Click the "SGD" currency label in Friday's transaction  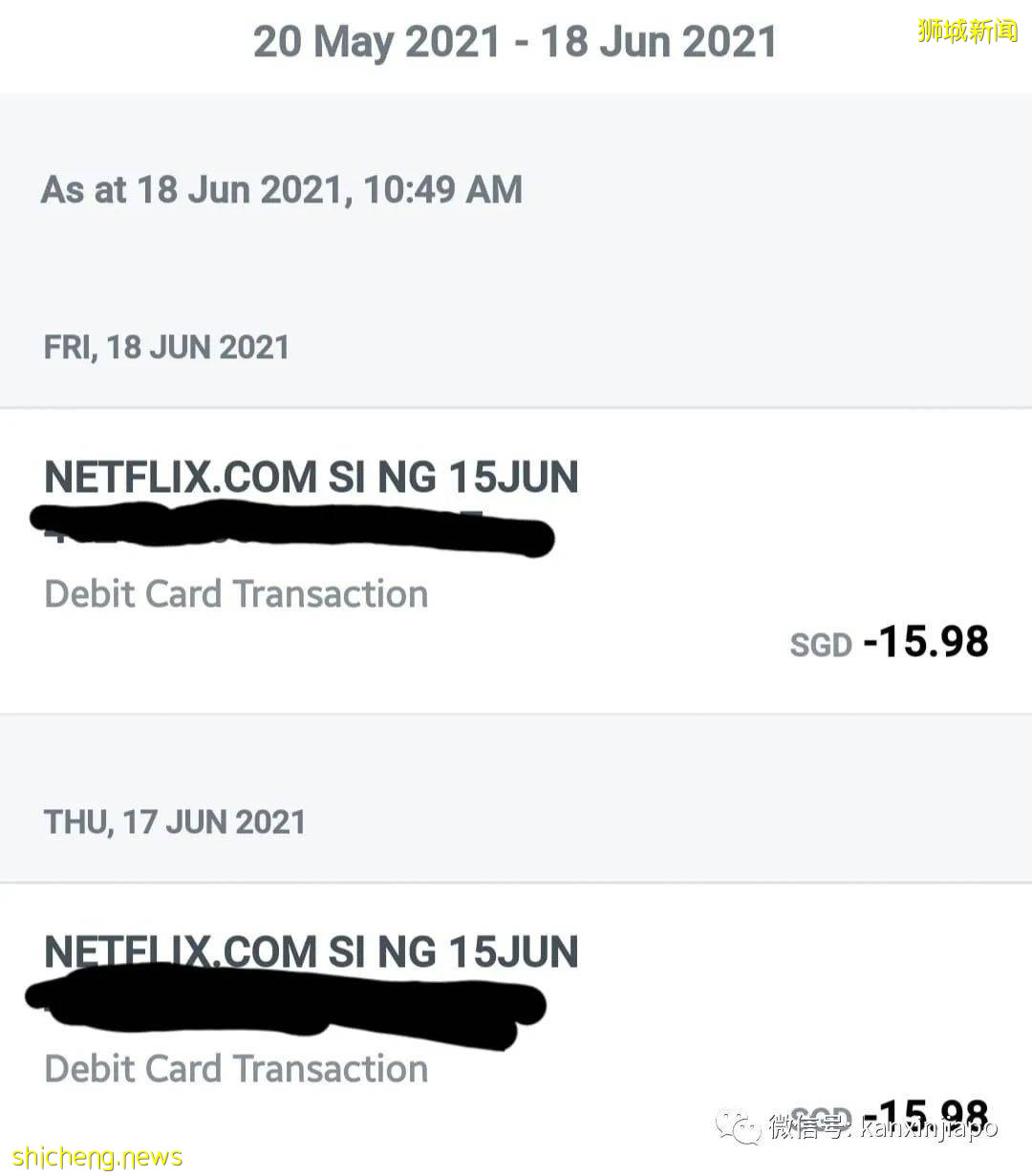(820, 646)
